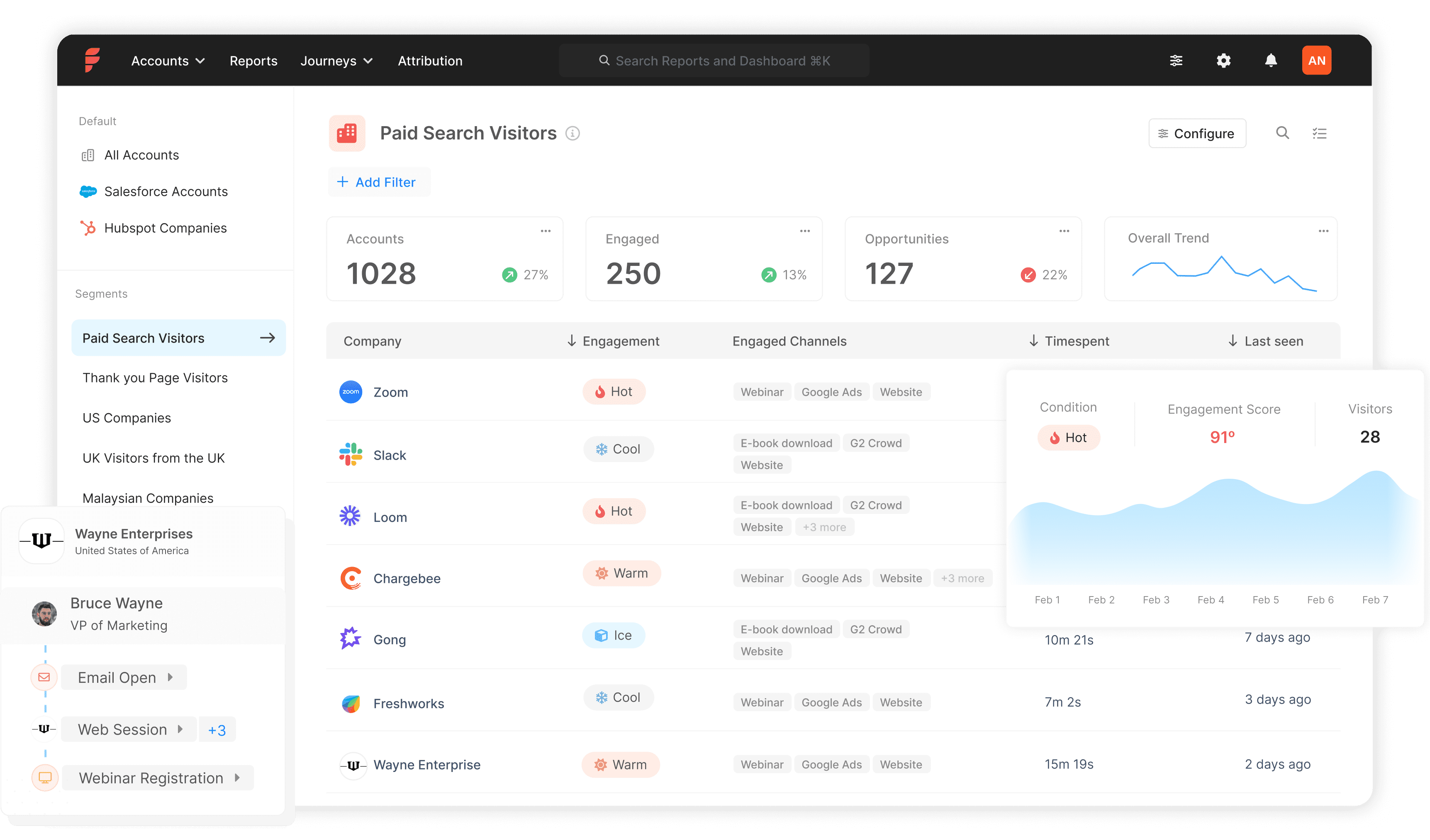The image size is (1430, 840).
Task: Click the search magnifier next to Configure
Action: 1282,134
